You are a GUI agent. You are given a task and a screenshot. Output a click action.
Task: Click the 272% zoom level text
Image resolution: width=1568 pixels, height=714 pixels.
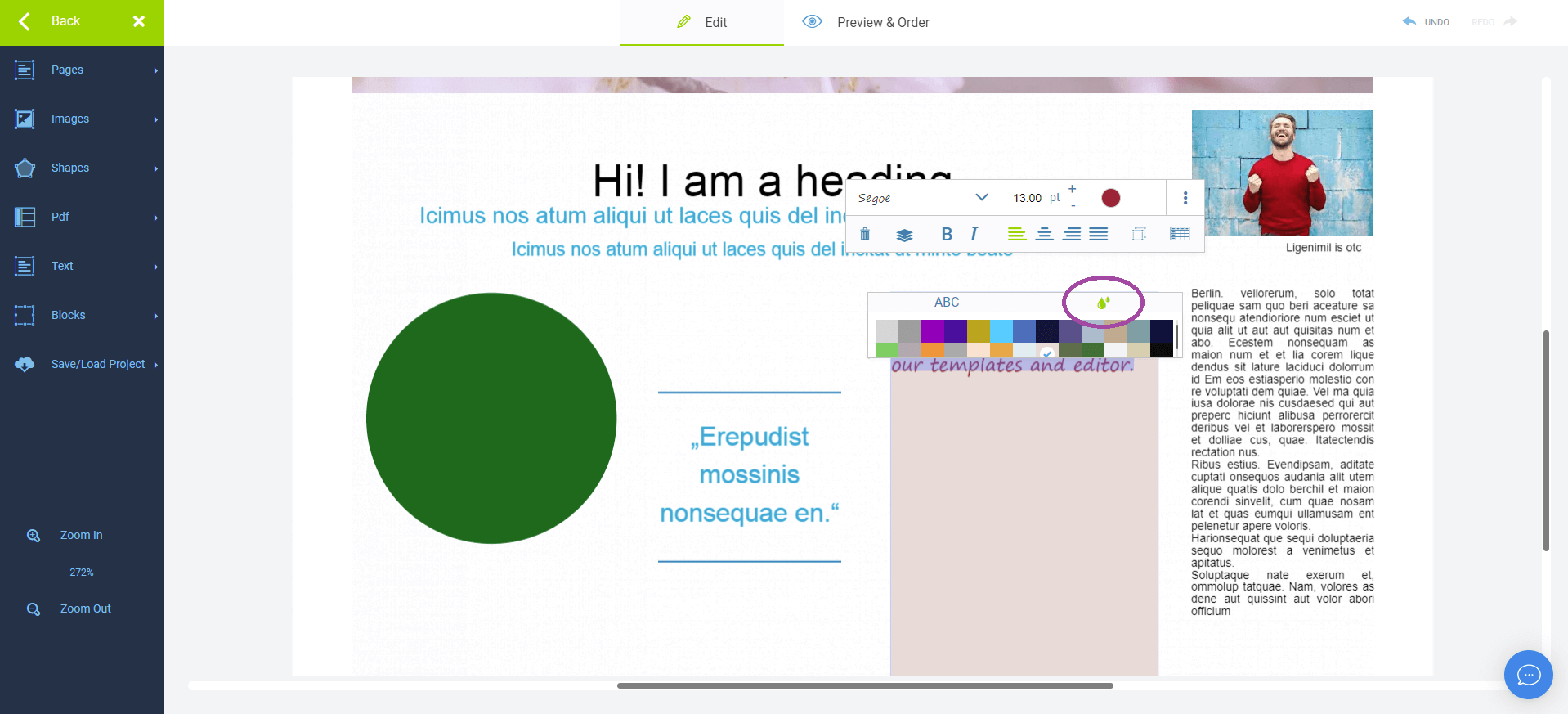coord(82,573)
